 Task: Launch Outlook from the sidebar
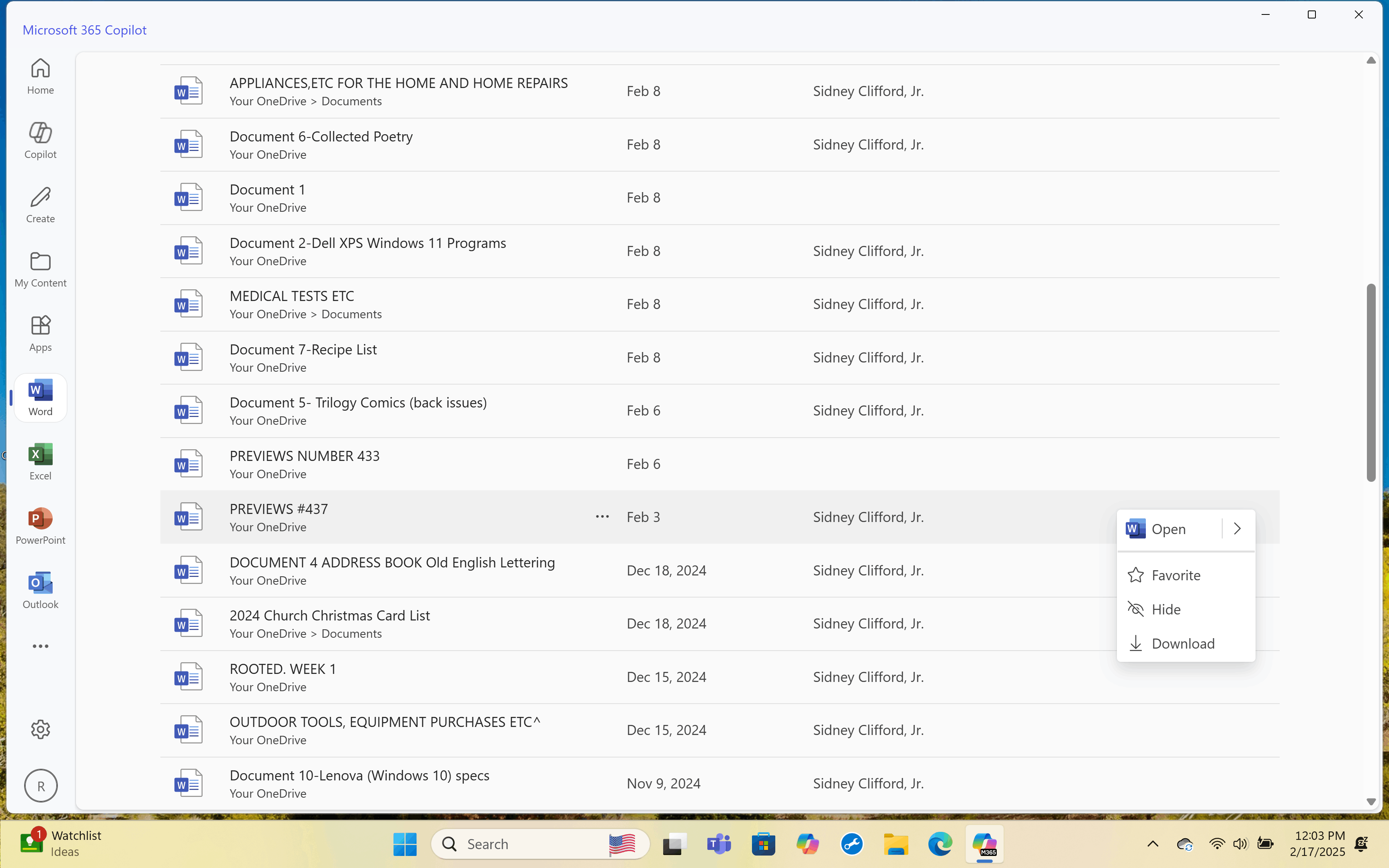(40, 591)
